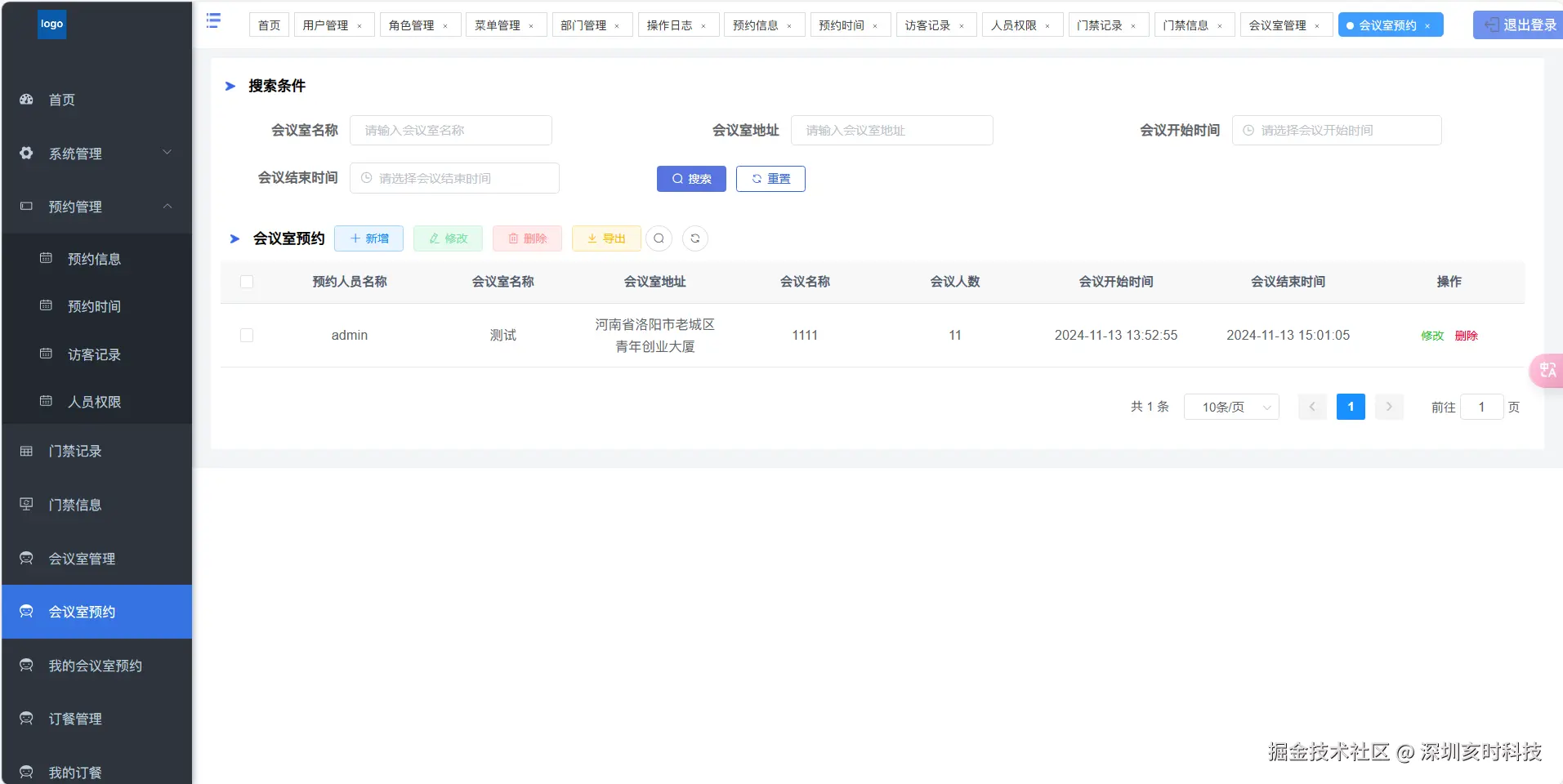Viewport: 1563px width, 784px height.
Task: Open 预约信息 in the sidebar
Action: pos(97,259)
